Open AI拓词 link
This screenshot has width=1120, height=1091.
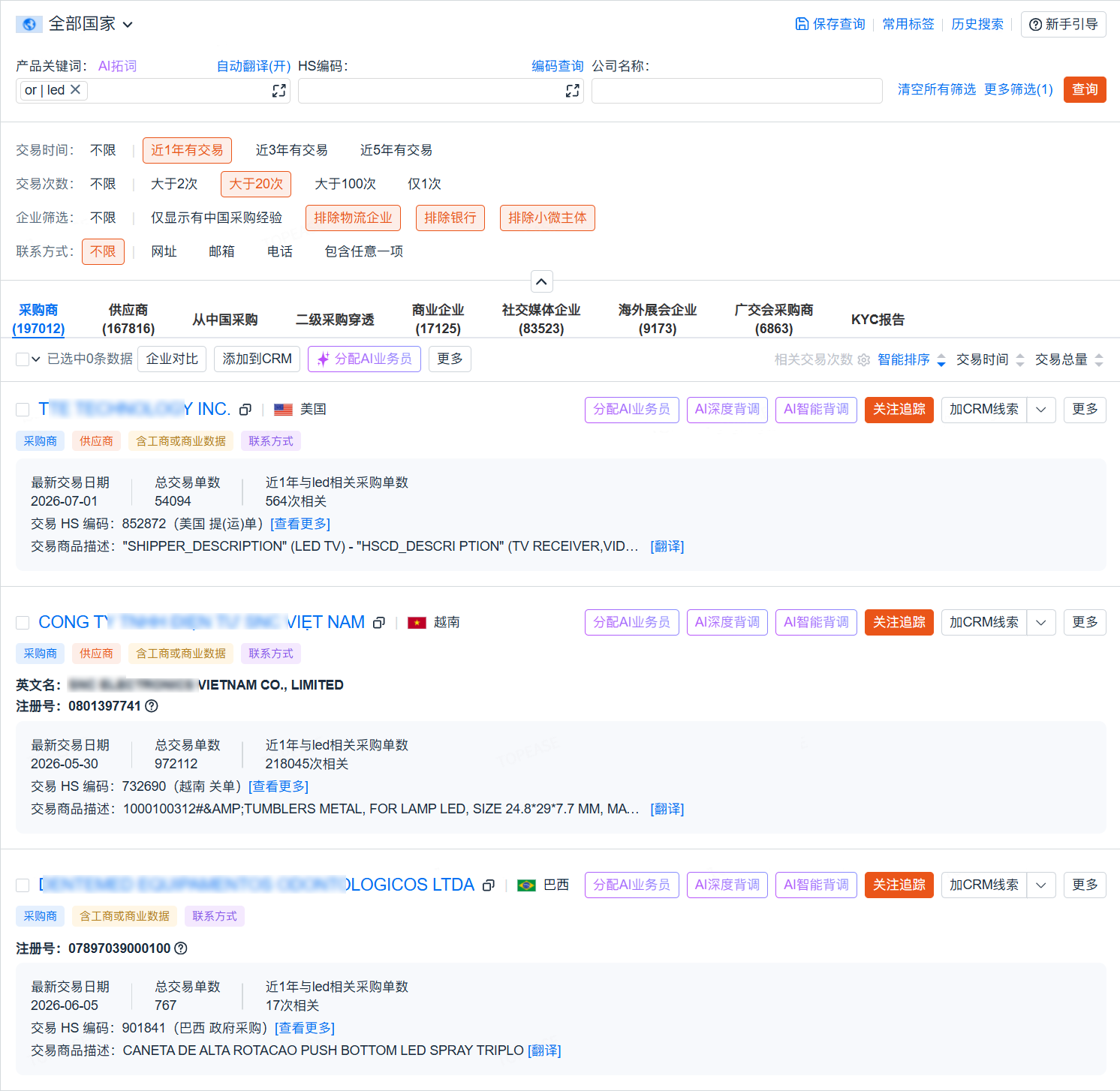tap(117, 66)
